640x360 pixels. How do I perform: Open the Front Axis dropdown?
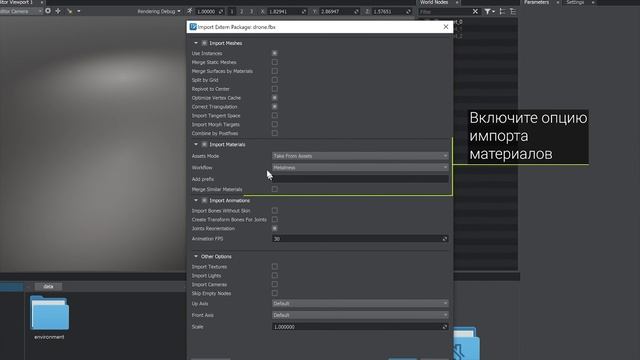360,315
